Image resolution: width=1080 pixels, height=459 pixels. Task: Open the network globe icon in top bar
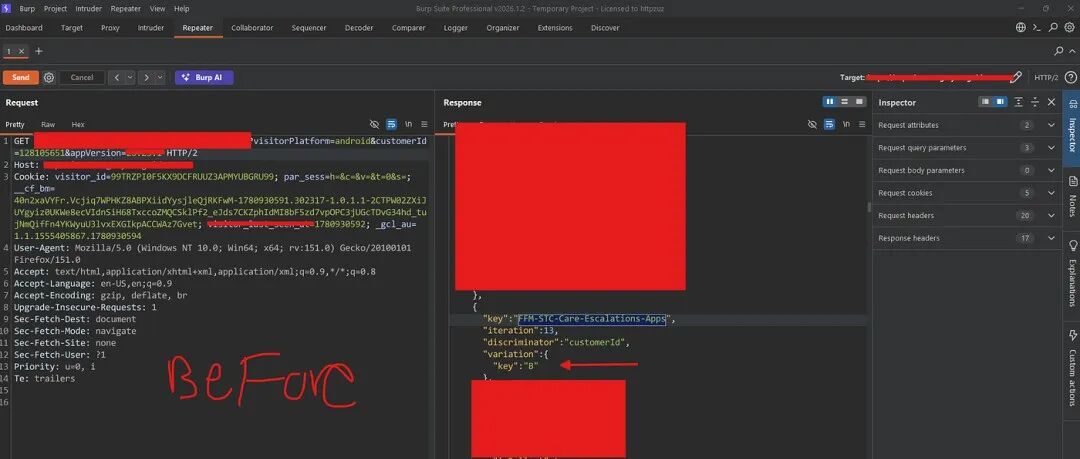[x=1021, y=28]
